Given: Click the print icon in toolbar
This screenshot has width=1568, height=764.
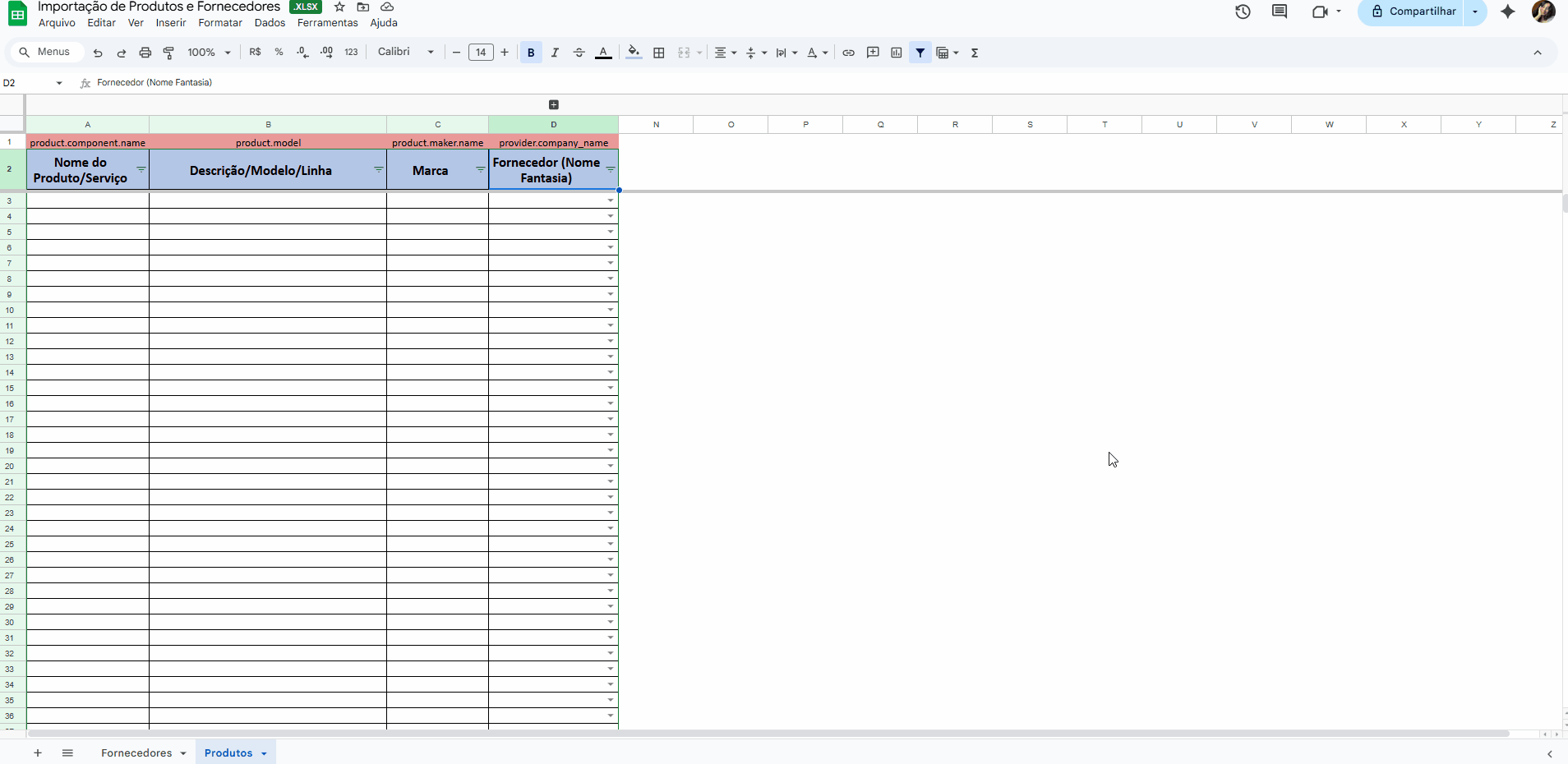Looking at the screenshot, I should (145, 53).
